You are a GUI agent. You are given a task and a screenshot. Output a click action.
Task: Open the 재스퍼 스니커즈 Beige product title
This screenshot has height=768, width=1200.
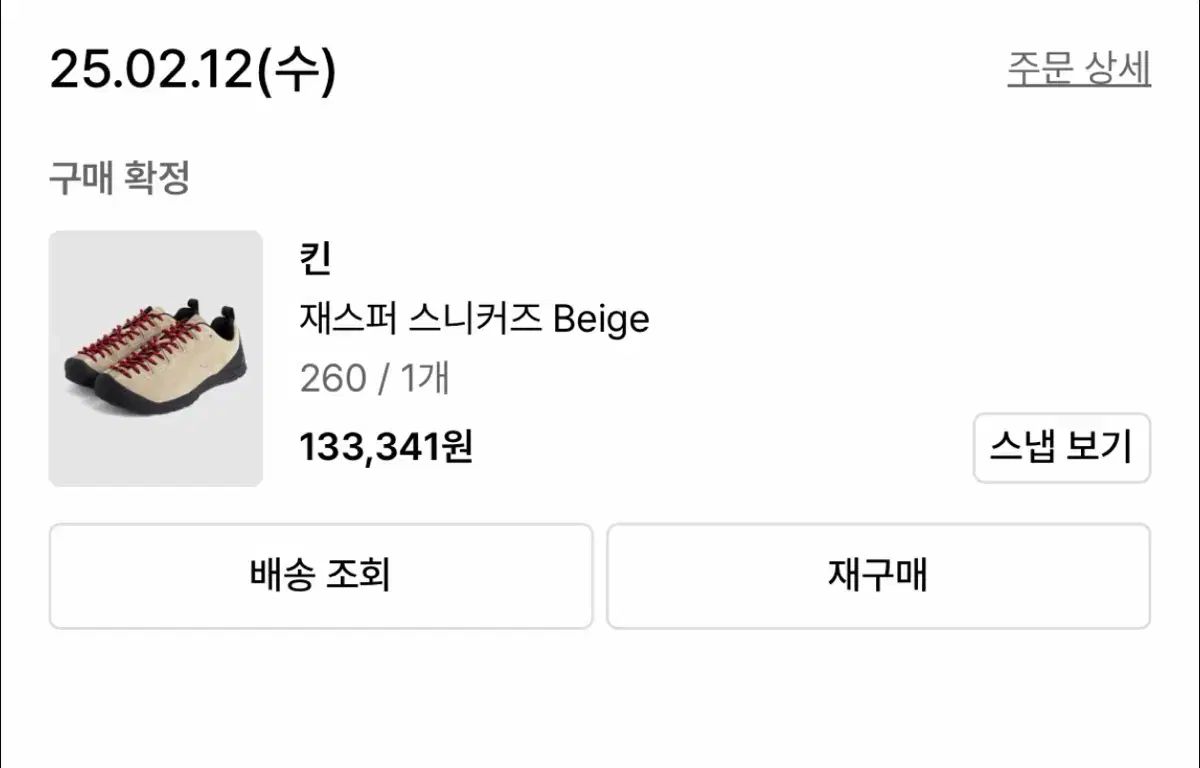[x=474, y=319]
